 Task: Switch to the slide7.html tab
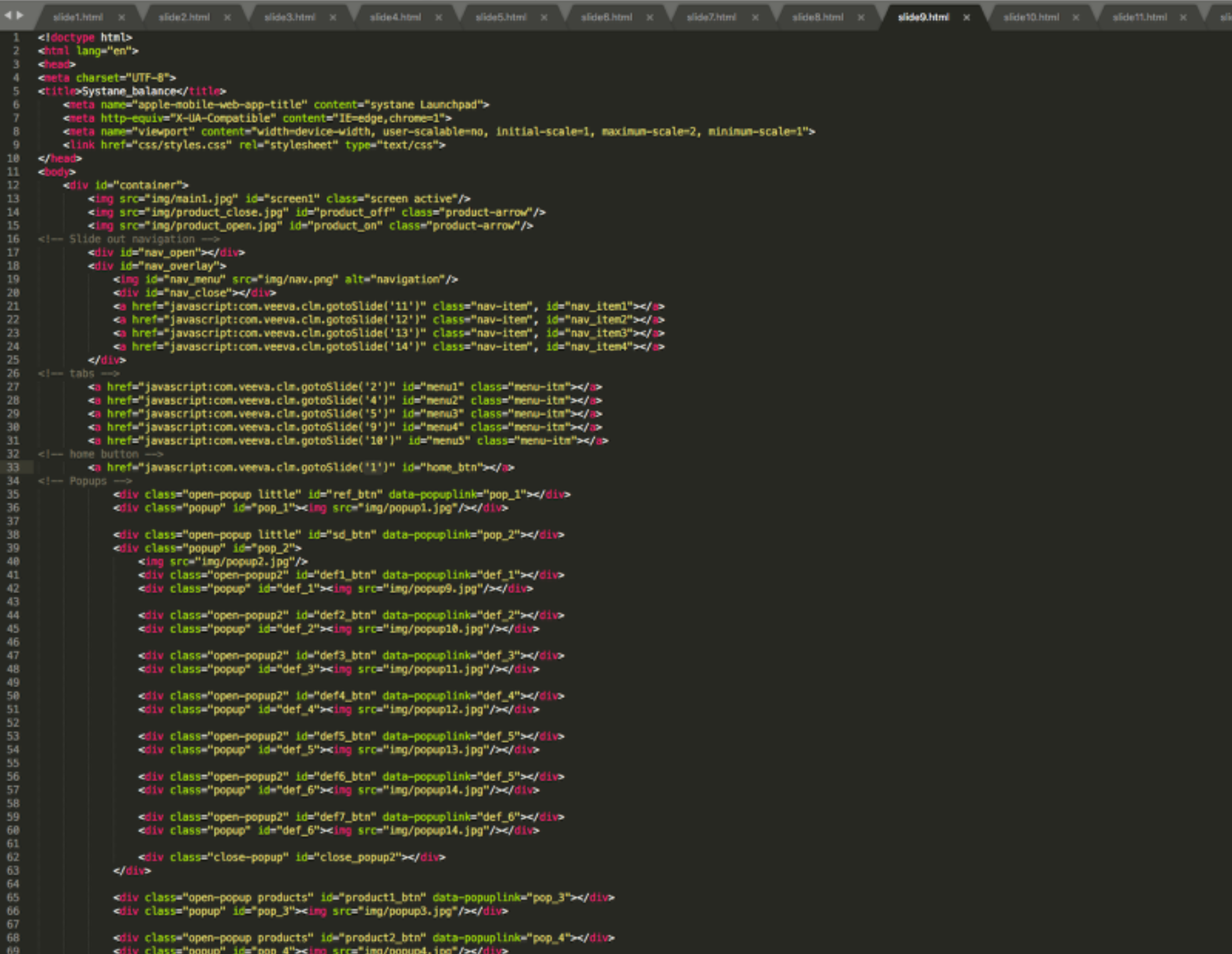712,17
